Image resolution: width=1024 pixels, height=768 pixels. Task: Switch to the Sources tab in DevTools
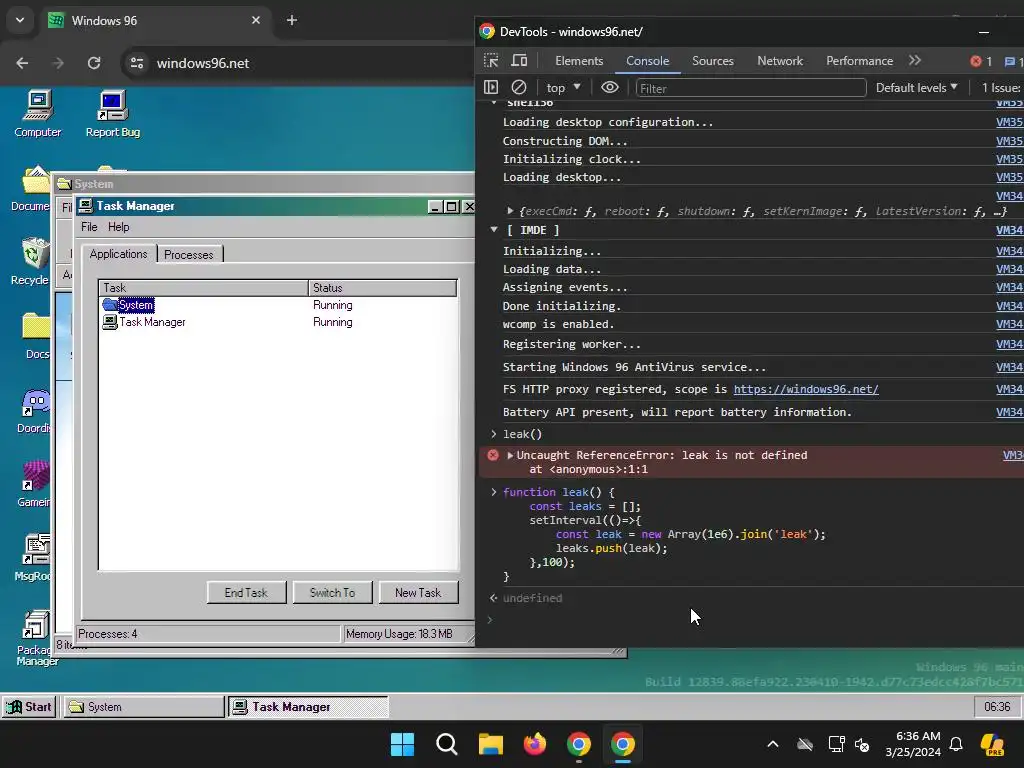[712, 61]
